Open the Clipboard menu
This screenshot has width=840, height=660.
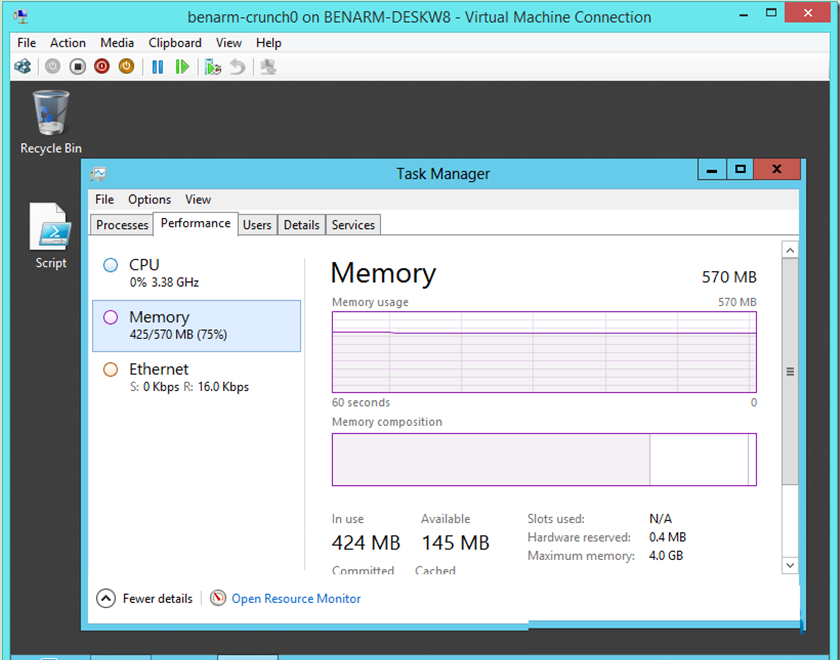[175, 43]
